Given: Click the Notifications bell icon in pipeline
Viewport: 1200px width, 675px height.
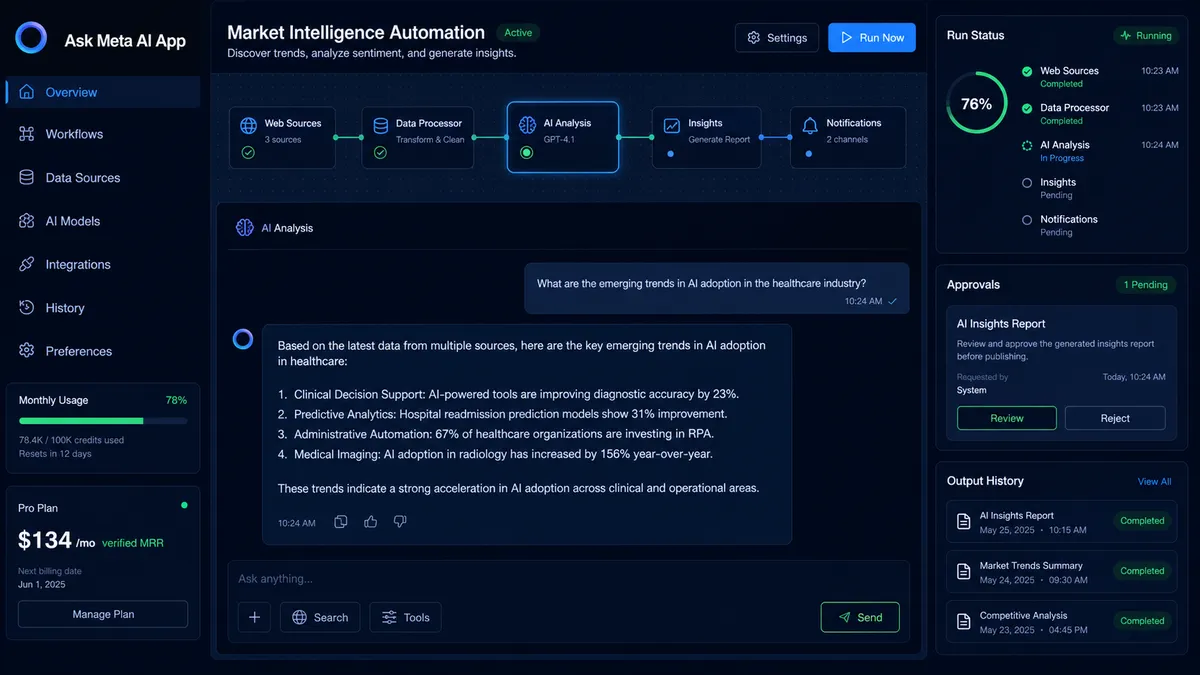Looking at the screenshot, I should pos(810,127).
